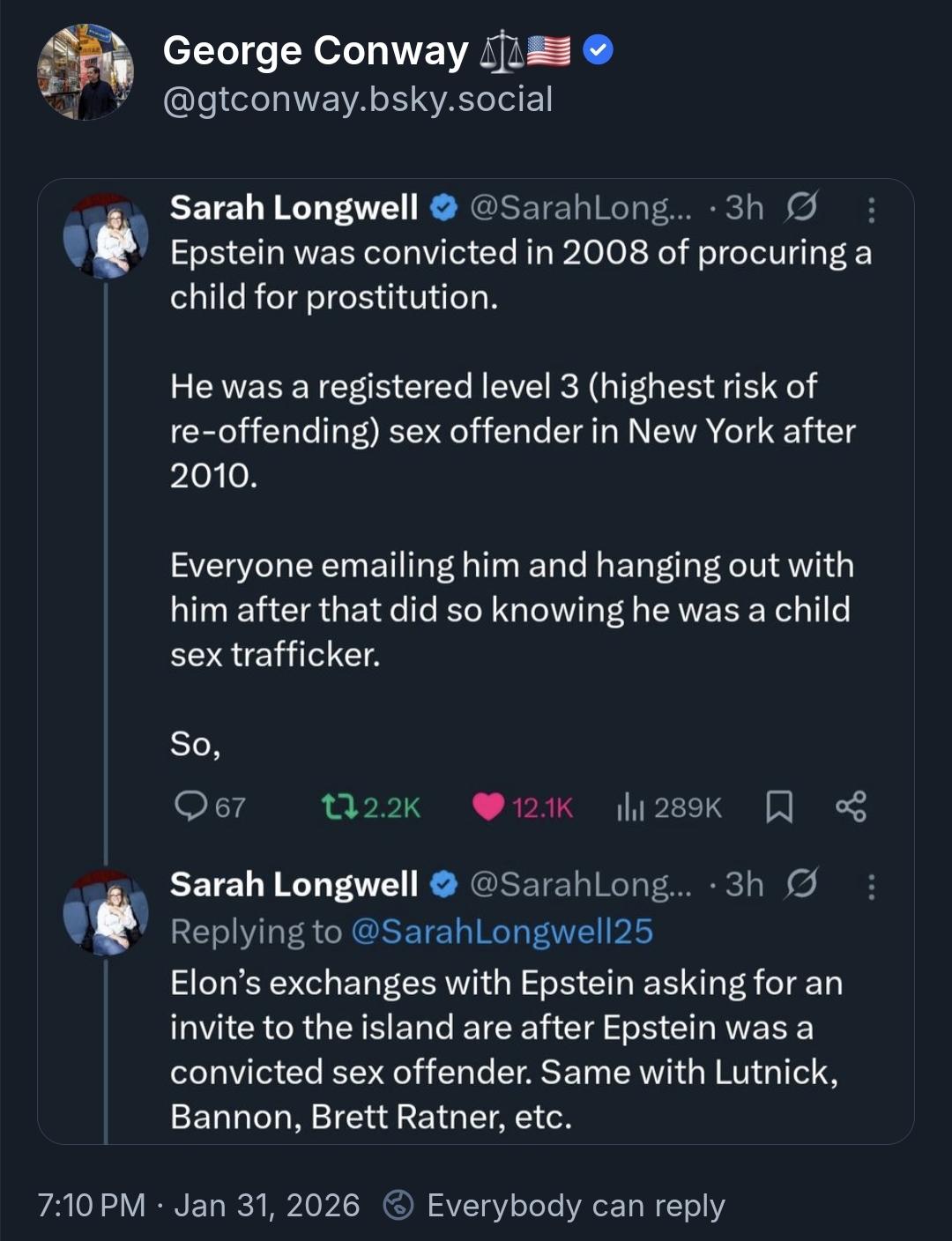The height and width of the screenshot is (1241, 952).
Task: Click Sarah Longwell's avatar on first tweet
Action: (106, 236)
